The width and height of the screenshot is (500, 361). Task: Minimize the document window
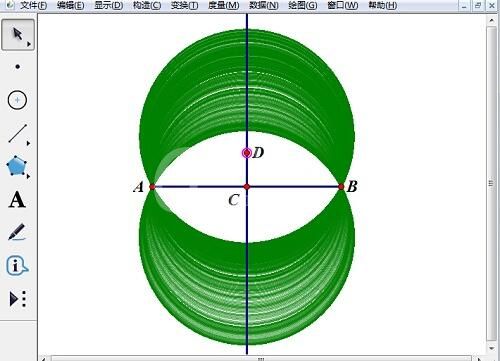coord(464,5)
